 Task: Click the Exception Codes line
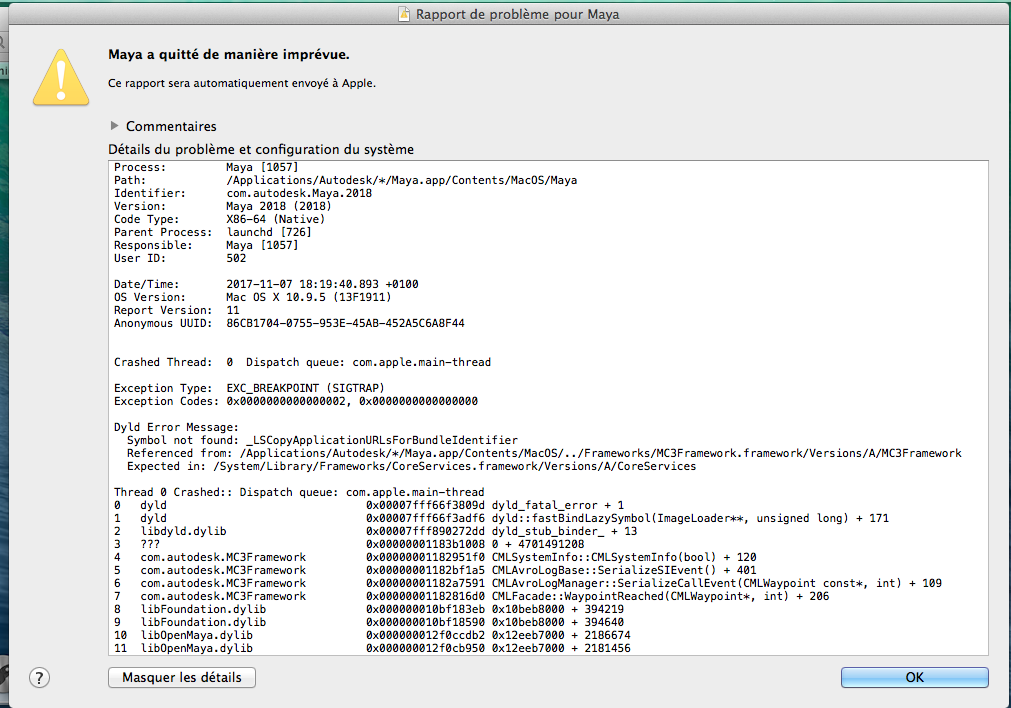[x=296, y=401]
